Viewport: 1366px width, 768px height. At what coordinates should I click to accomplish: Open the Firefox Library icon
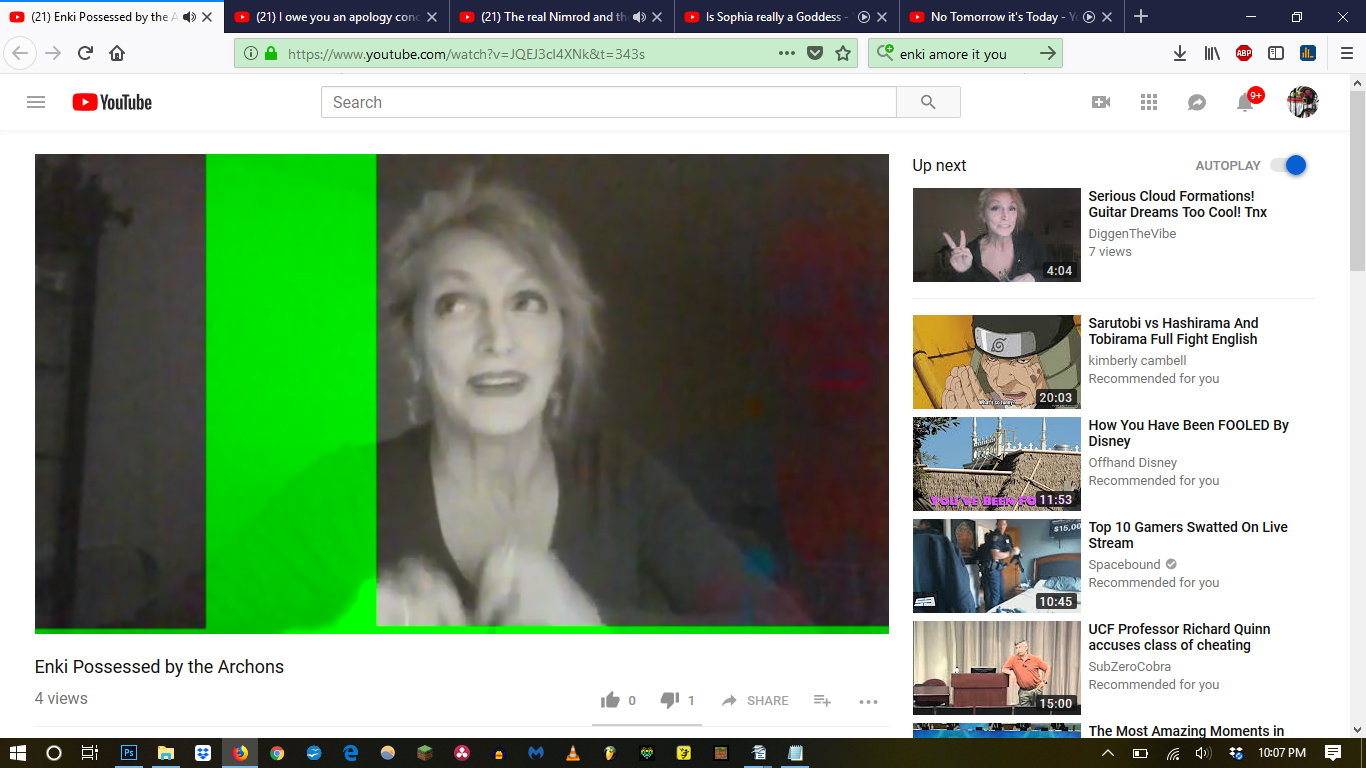[1212, 53]
